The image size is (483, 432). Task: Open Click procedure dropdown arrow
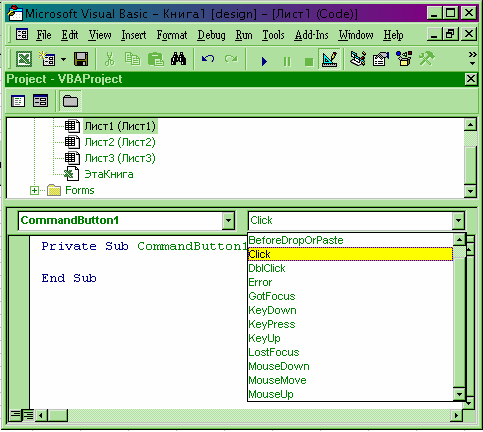458,221
